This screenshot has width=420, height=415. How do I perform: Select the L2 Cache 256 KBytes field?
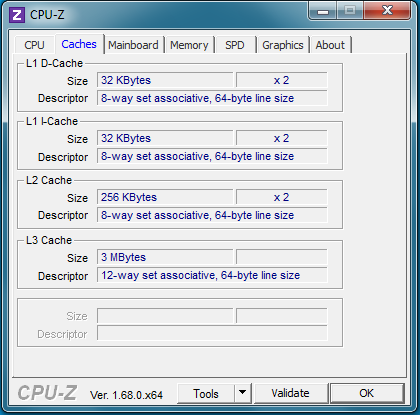click(x=165, y=197)
